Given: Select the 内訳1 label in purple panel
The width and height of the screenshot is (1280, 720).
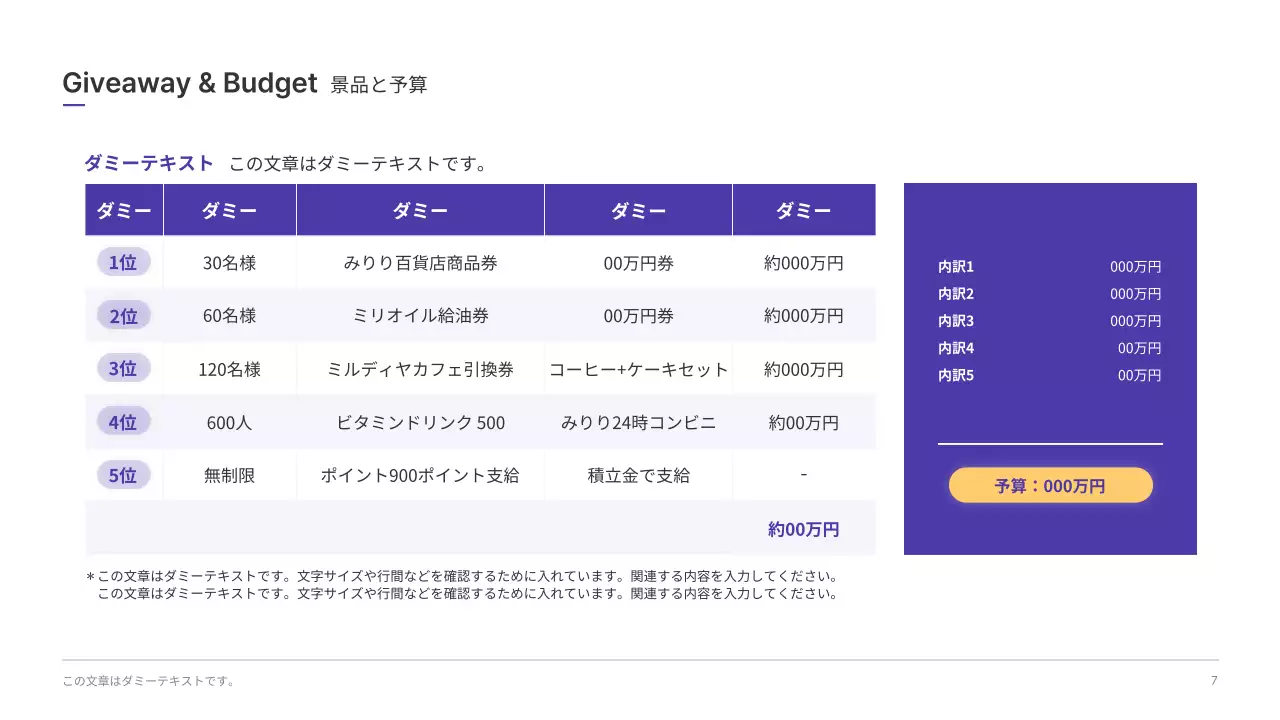Looking at the screenshot, I should [x=955, y=267].
